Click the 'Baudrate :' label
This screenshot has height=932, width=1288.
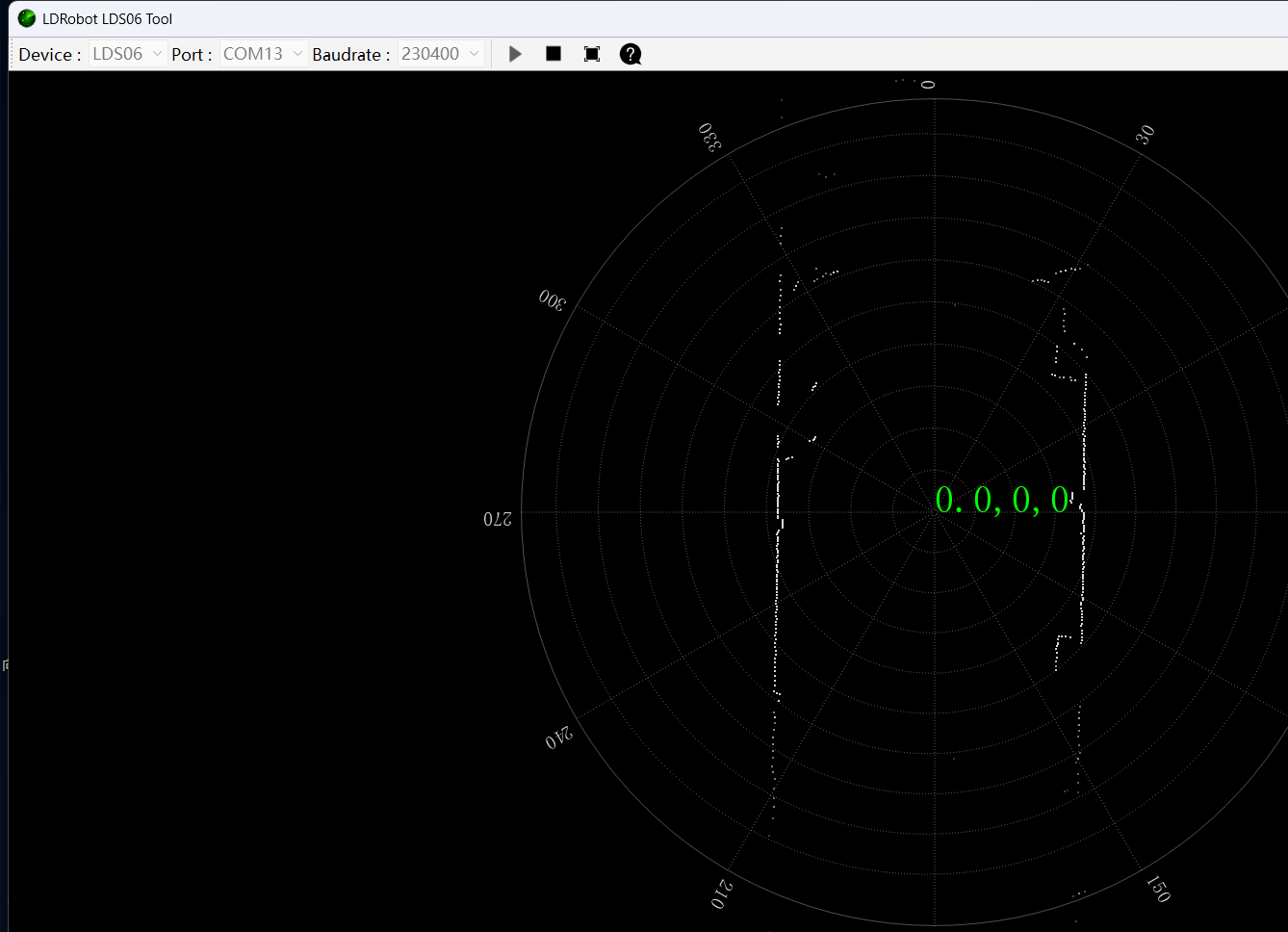[351, 55]
